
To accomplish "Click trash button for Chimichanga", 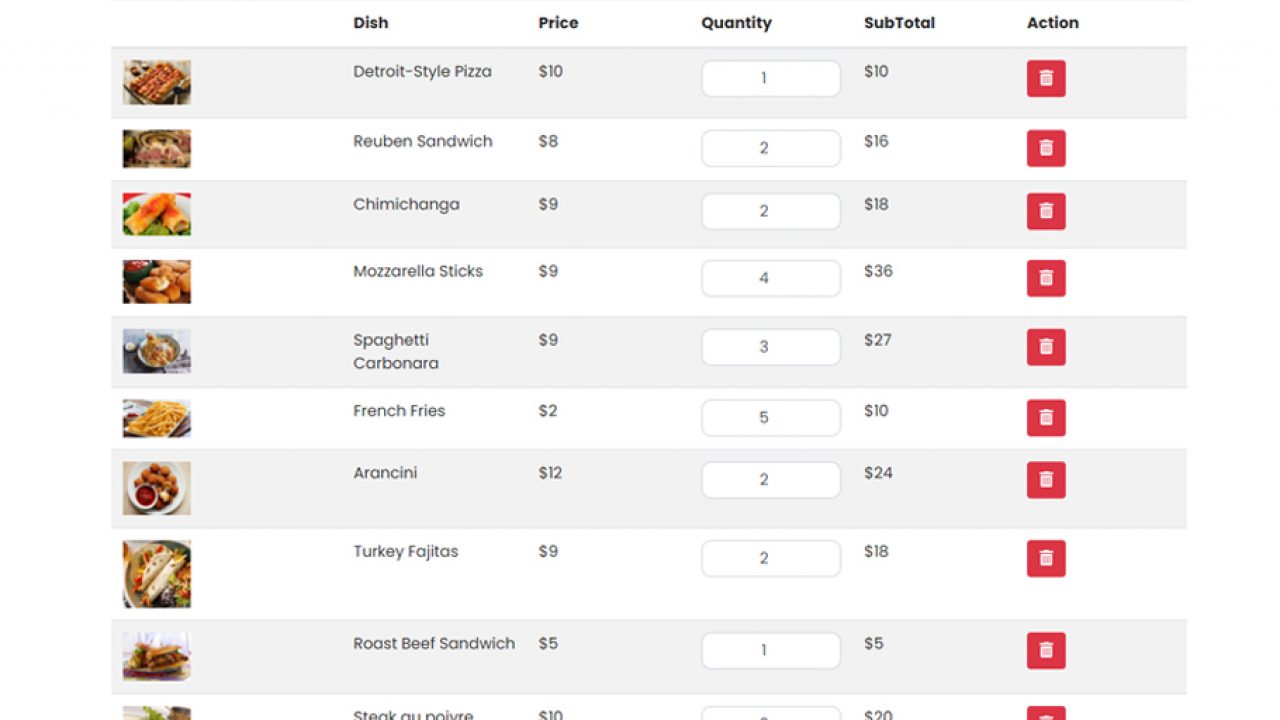I will [x=1046, y=211].
